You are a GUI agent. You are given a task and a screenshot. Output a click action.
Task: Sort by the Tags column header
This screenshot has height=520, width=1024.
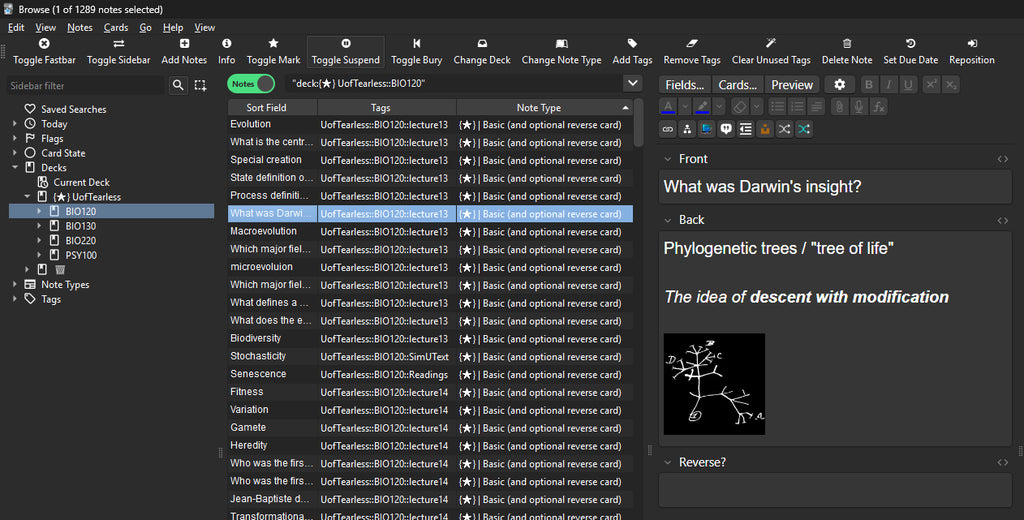(x=387, y=107)
